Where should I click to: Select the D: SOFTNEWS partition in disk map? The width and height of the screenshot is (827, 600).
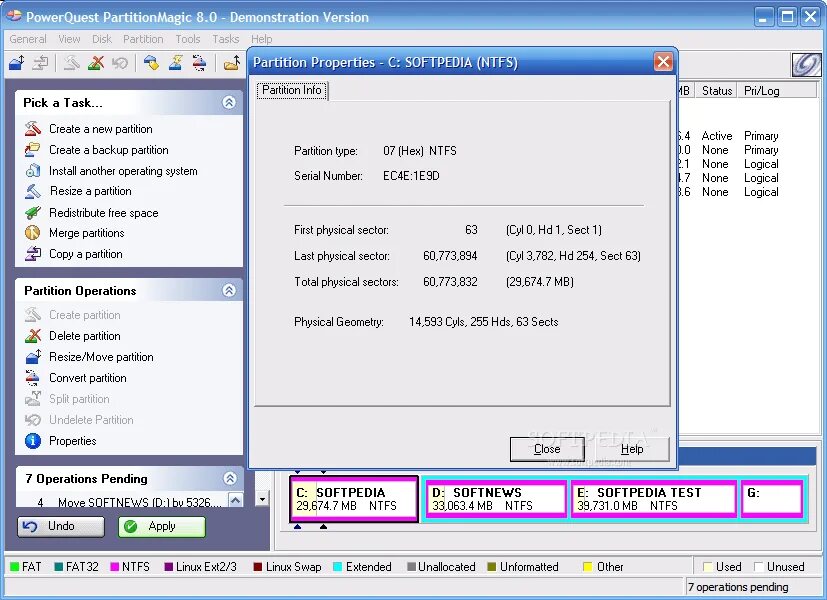tap(496, 499)
